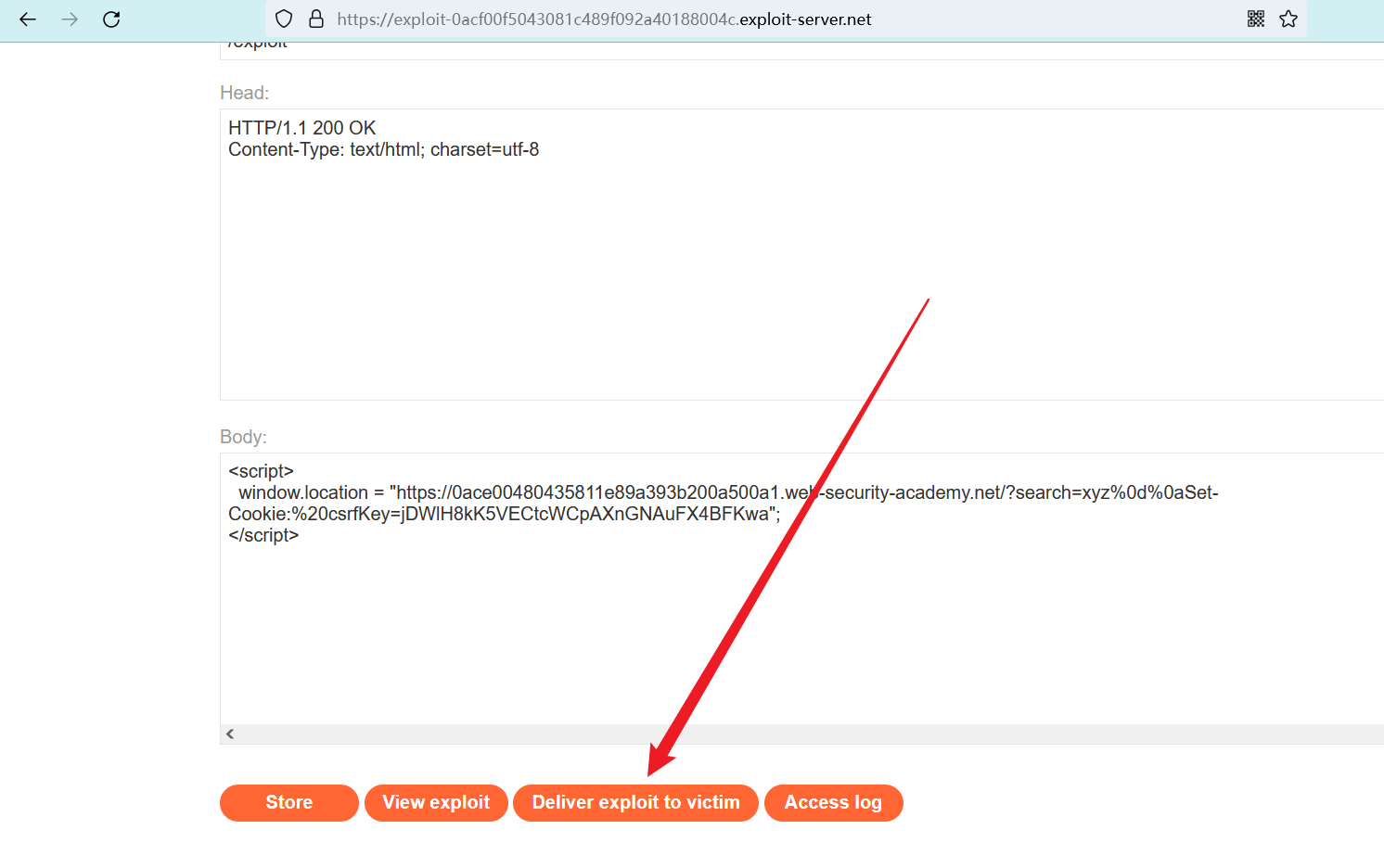Click the closing </script> tag line
Image resolution: width=1384 pixels, height=868 pixels.
coord(263,535)
